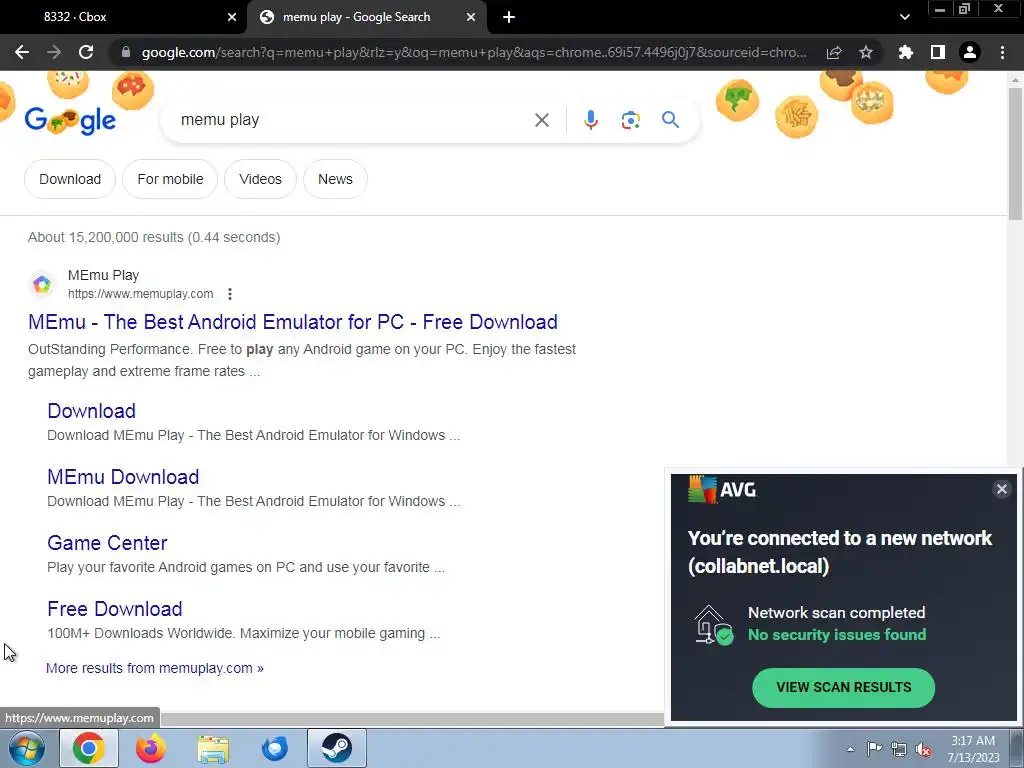Open the Download sitelink
Screen dimensions: 1024x768
[x=91, y=411]
